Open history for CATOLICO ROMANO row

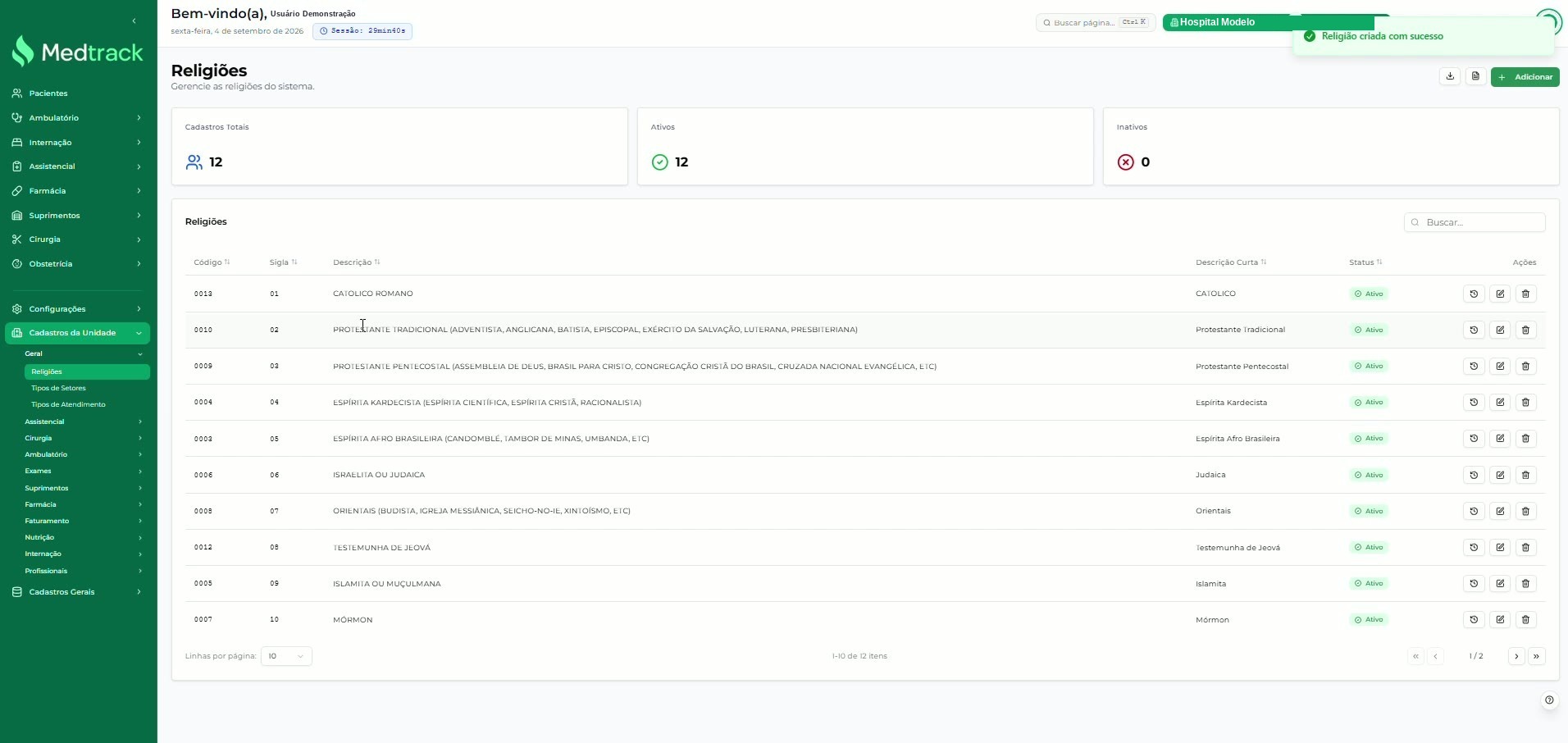[1474, 294]
